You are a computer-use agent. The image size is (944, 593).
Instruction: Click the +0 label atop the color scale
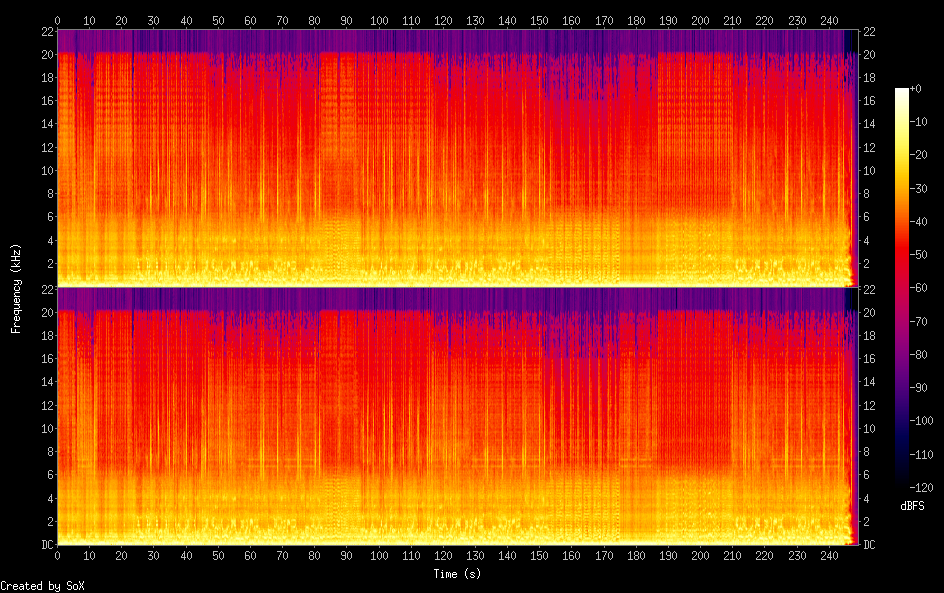(914, 89)
